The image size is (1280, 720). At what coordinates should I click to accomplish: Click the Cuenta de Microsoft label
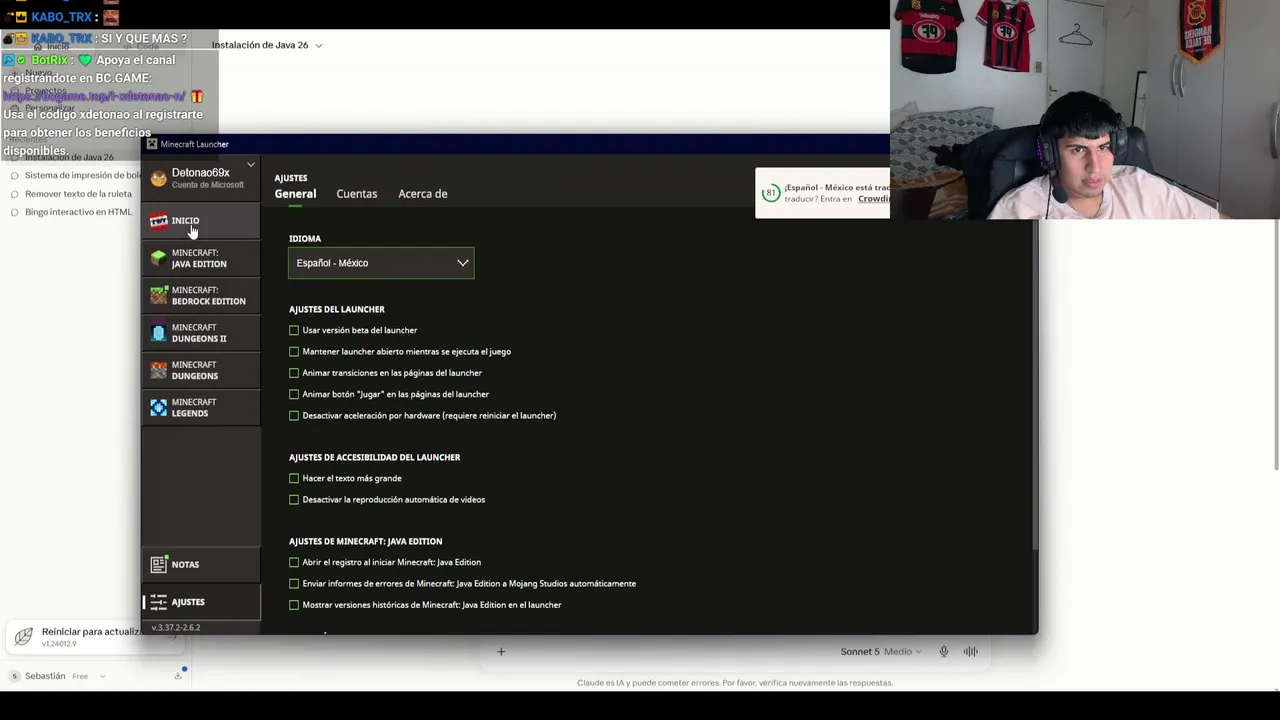point(208,186)
